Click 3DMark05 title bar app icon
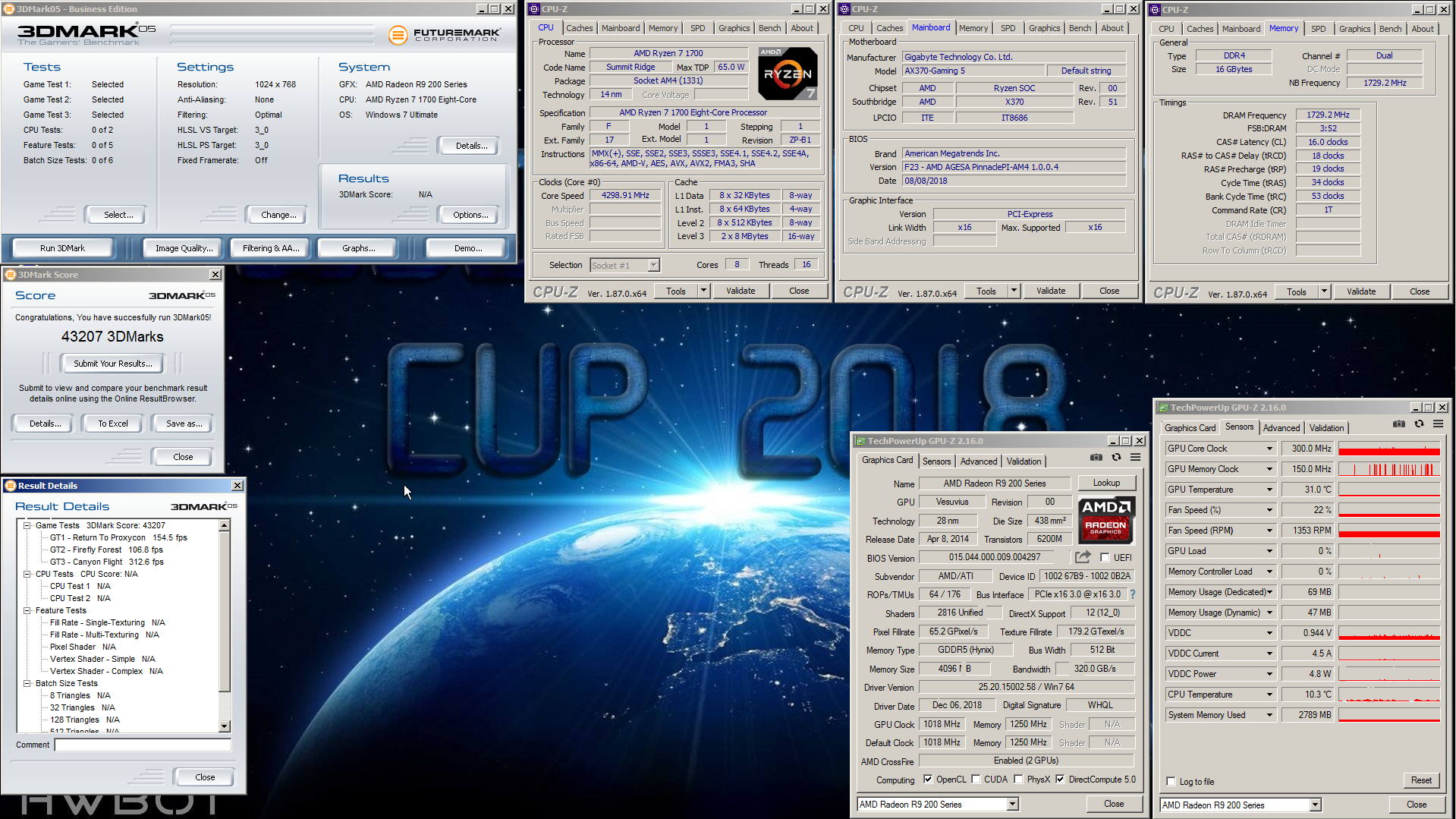 pyautogui.click(x=9, y=9)
